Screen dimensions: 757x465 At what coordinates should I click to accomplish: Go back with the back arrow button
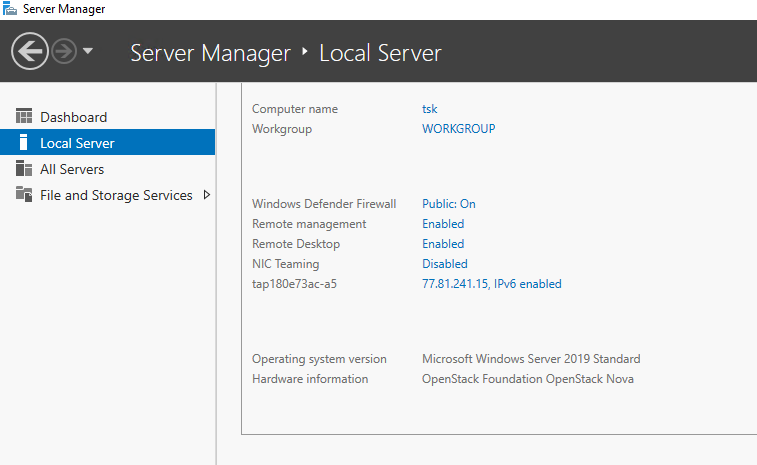coord(30,51)
